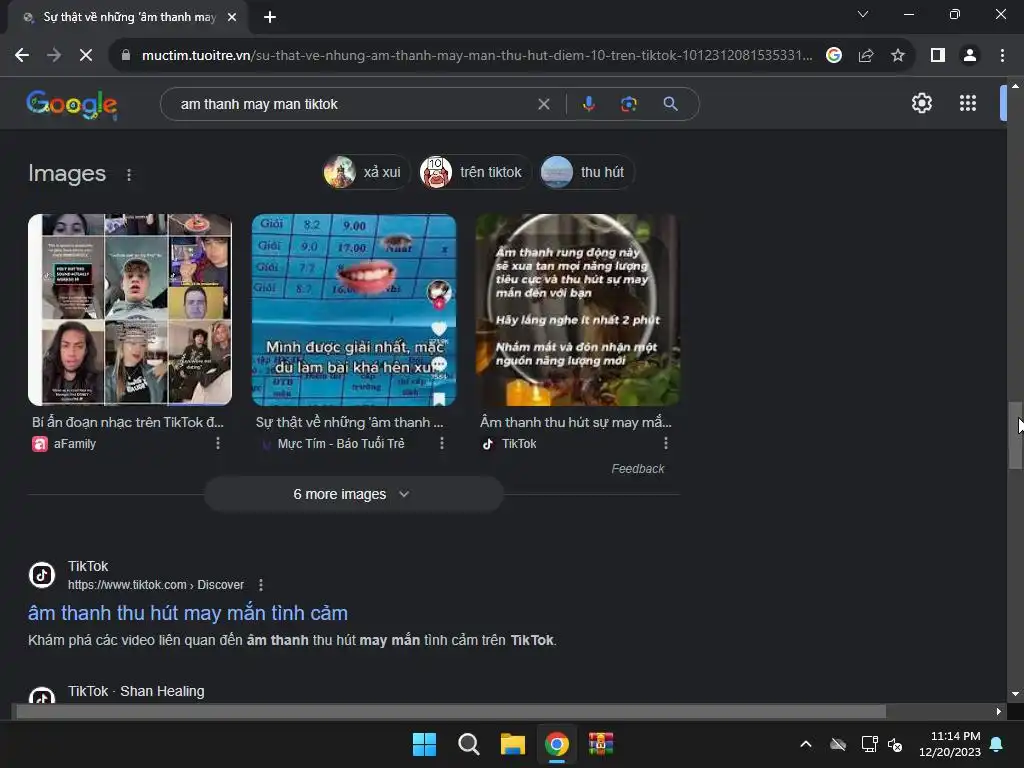1024x768 pixels.
Task: Click the Google logo
Action: pyautogui.click(x=72, y=104)
